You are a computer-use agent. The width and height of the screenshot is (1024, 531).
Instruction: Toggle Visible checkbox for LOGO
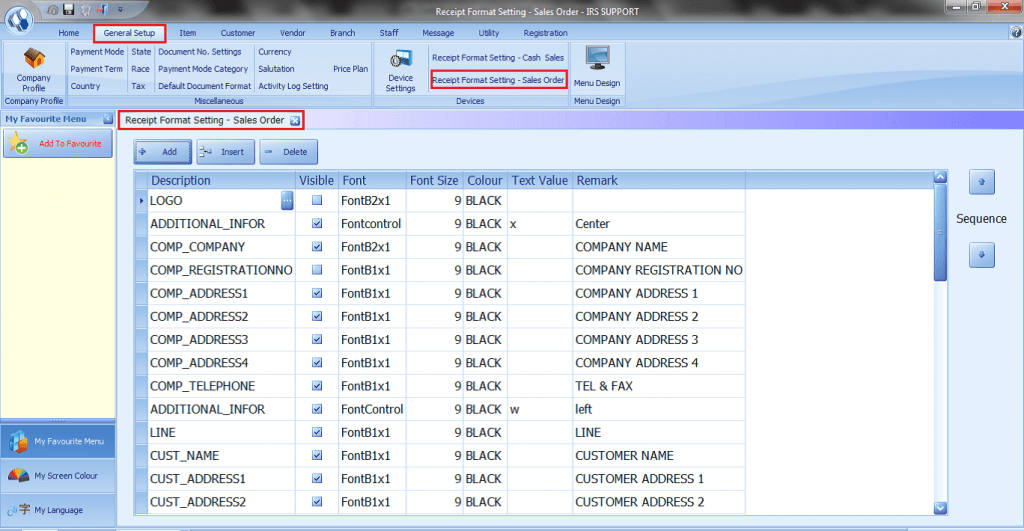click(x=317, y=201)
